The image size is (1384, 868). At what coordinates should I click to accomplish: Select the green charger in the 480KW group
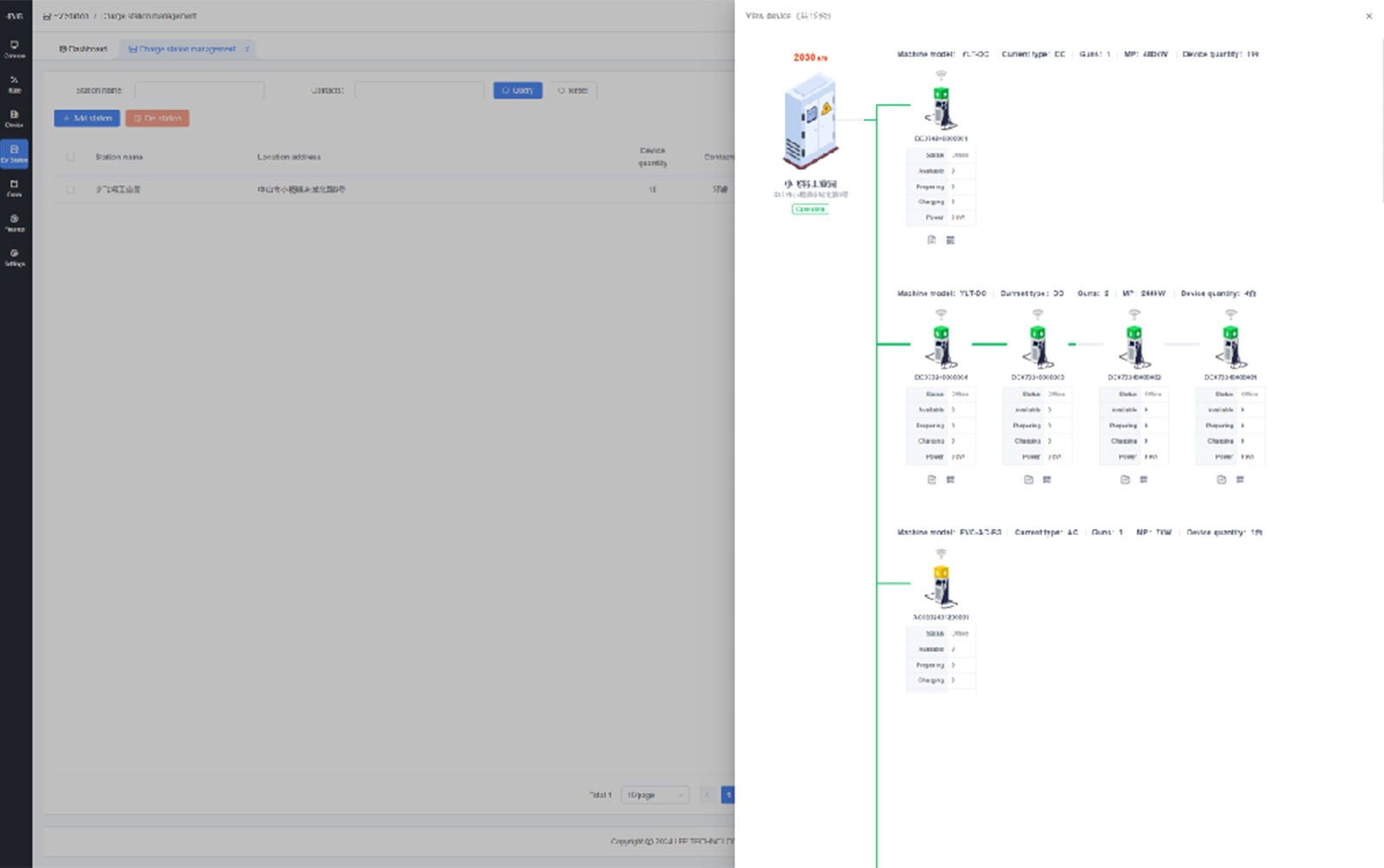click(x=940, y=108)
